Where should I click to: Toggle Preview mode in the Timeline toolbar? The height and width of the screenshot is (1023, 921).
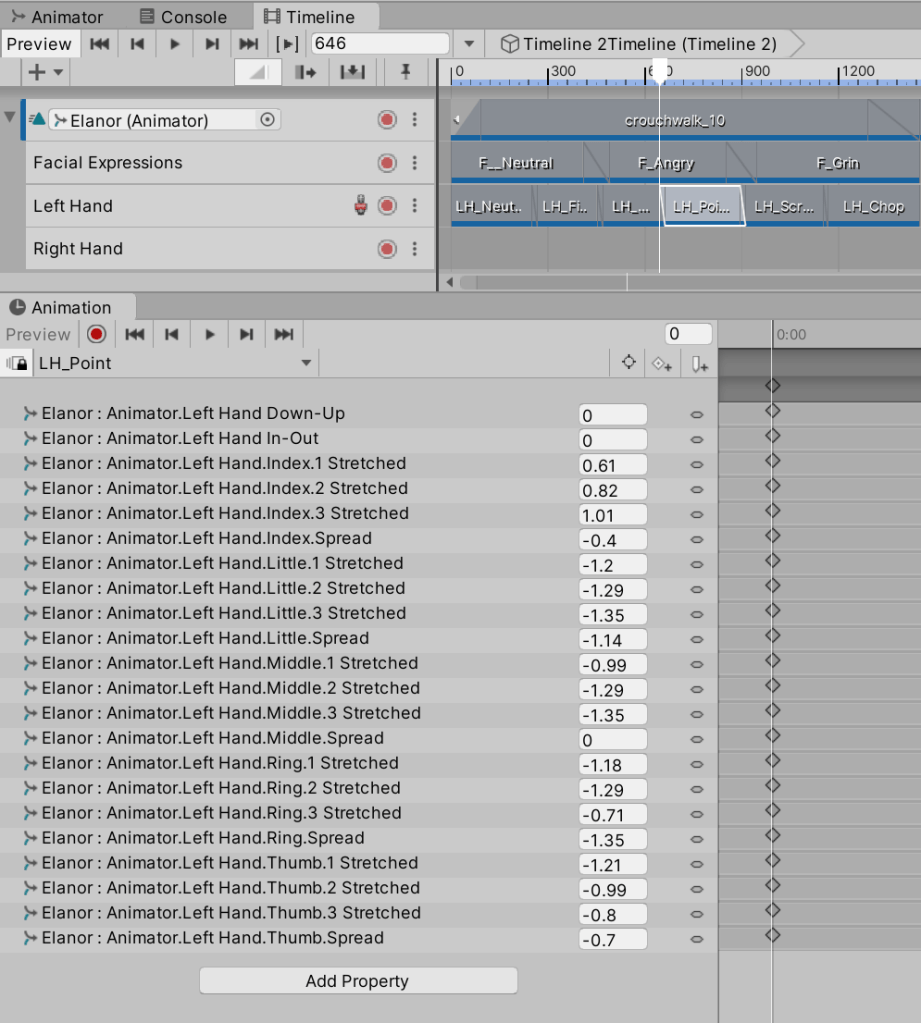39,44
